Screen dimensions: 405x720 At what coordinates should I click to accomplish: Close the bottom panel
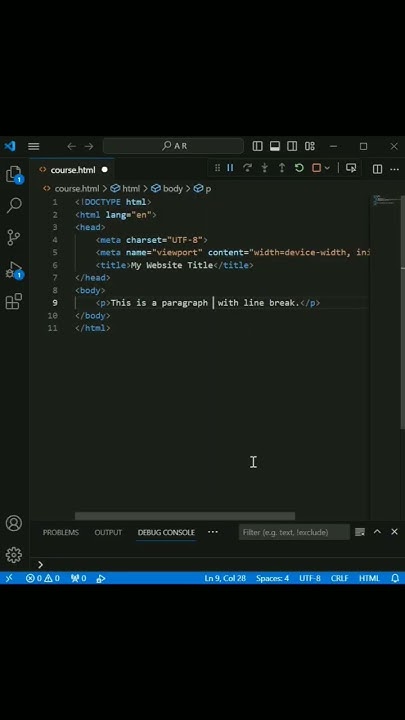point(394,532)
